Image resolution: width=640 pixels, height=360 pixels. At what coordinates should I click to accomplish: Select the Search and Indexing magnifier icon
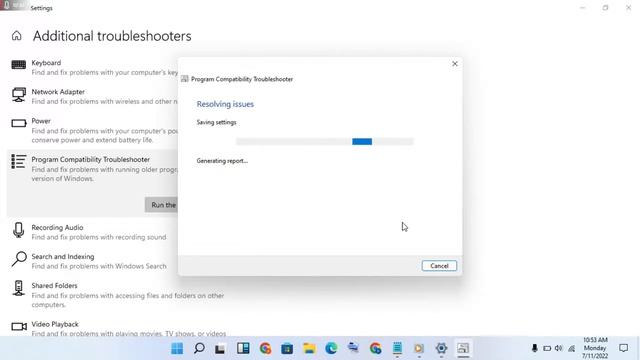tap(19, 259)
